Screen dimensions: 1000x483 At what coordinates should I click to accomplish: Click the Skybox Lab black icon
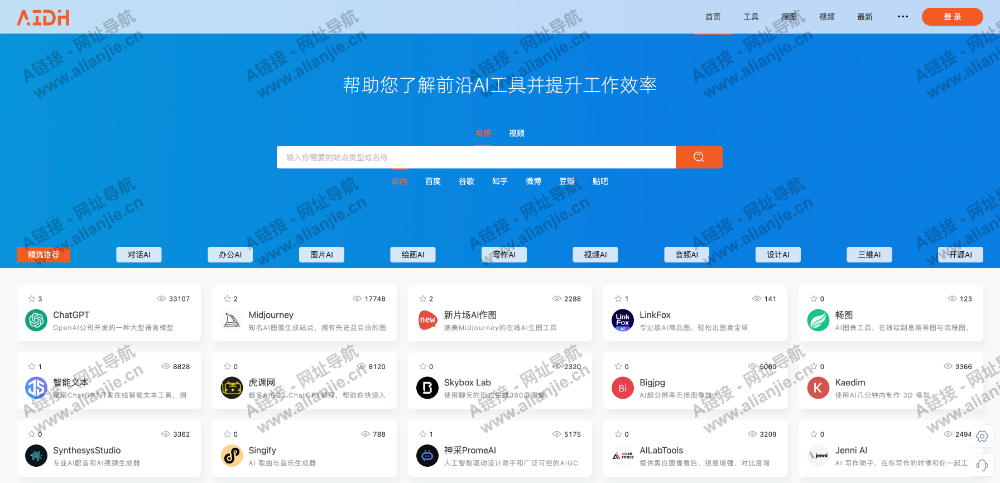(427, 388)
